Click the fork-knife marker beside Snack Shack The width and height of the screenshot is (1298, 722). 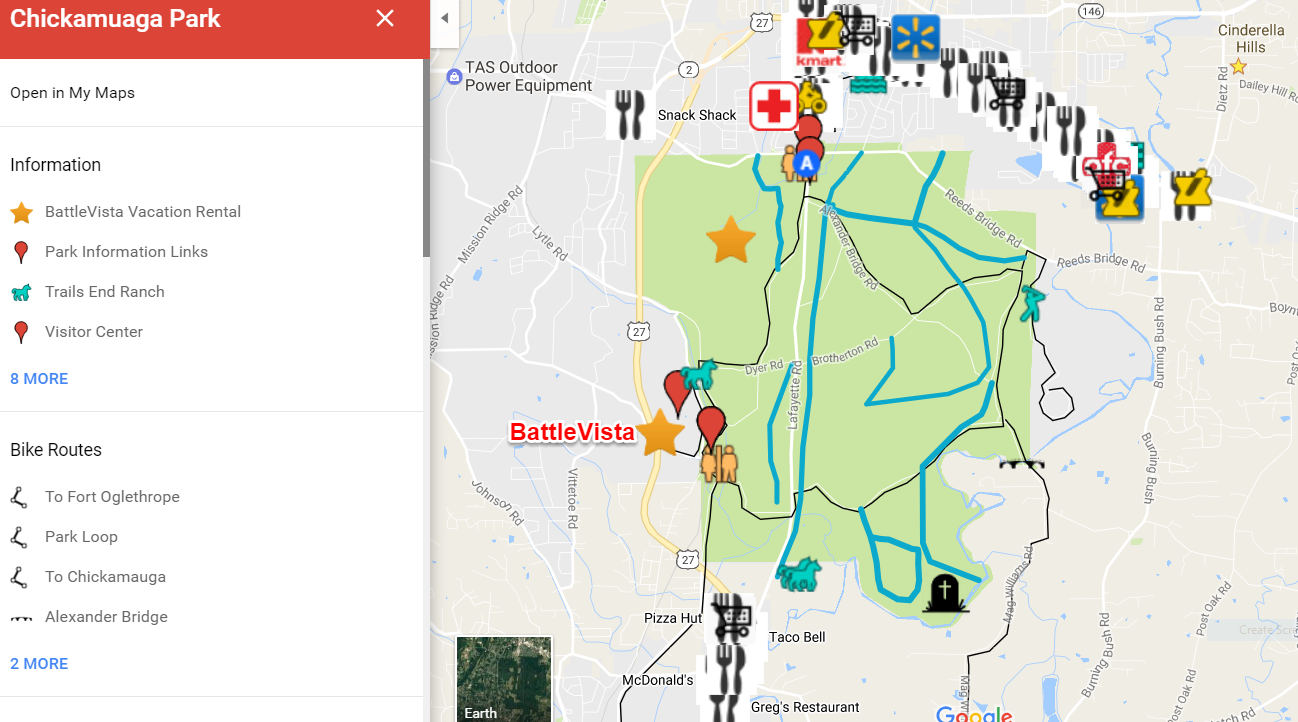click(630, 114)
